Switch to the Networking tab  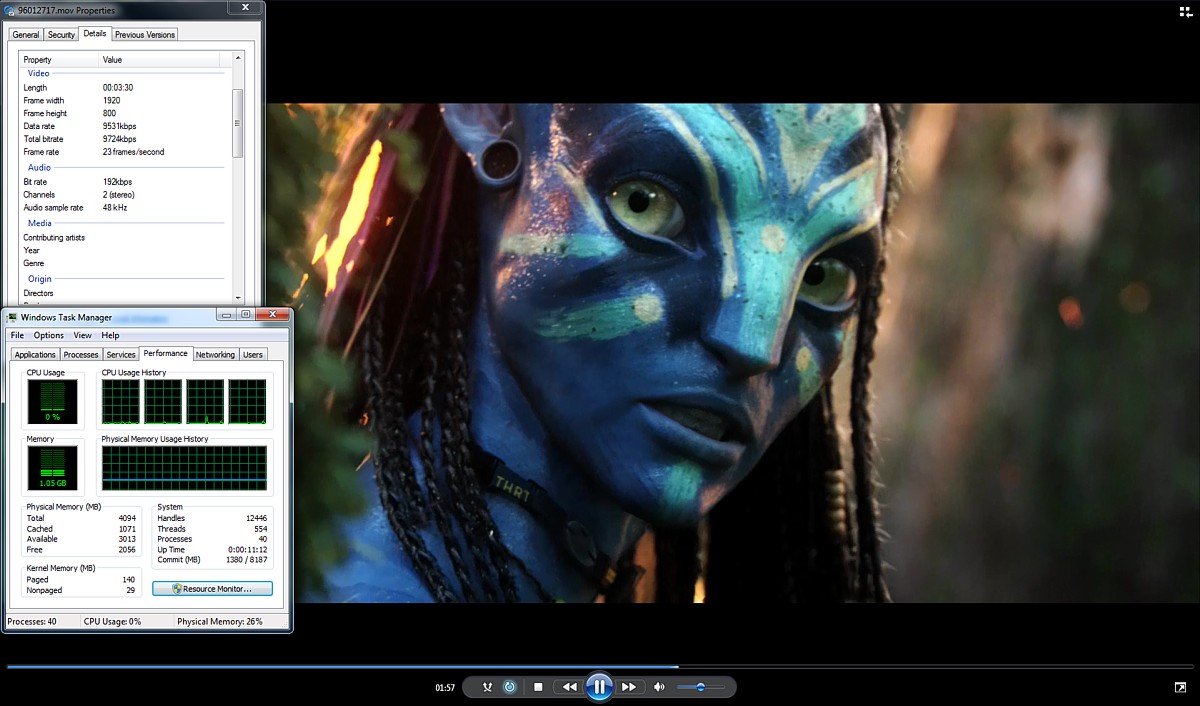215,355
